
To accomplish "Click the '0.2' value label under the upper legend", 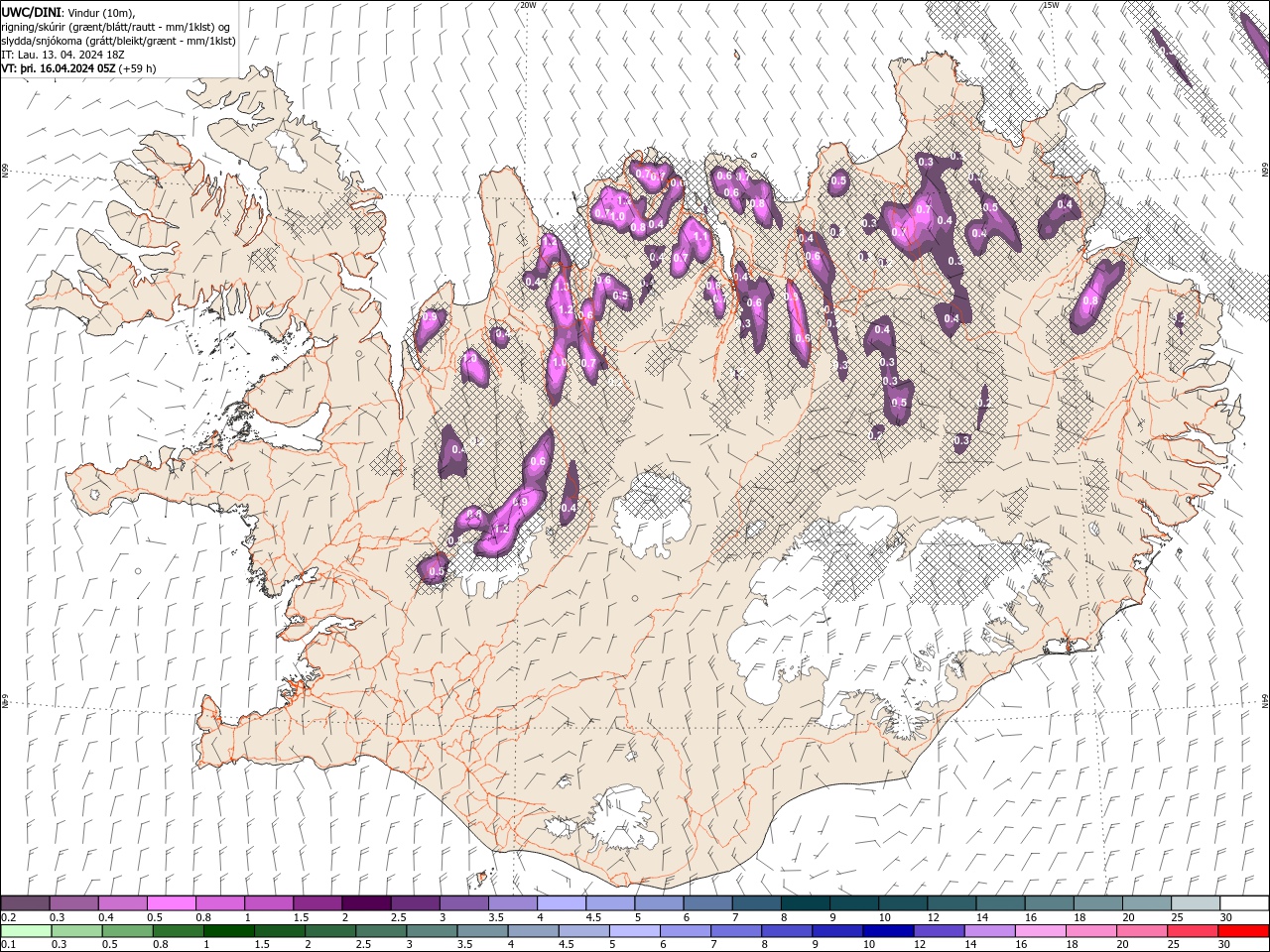I will tap(8, 917).
